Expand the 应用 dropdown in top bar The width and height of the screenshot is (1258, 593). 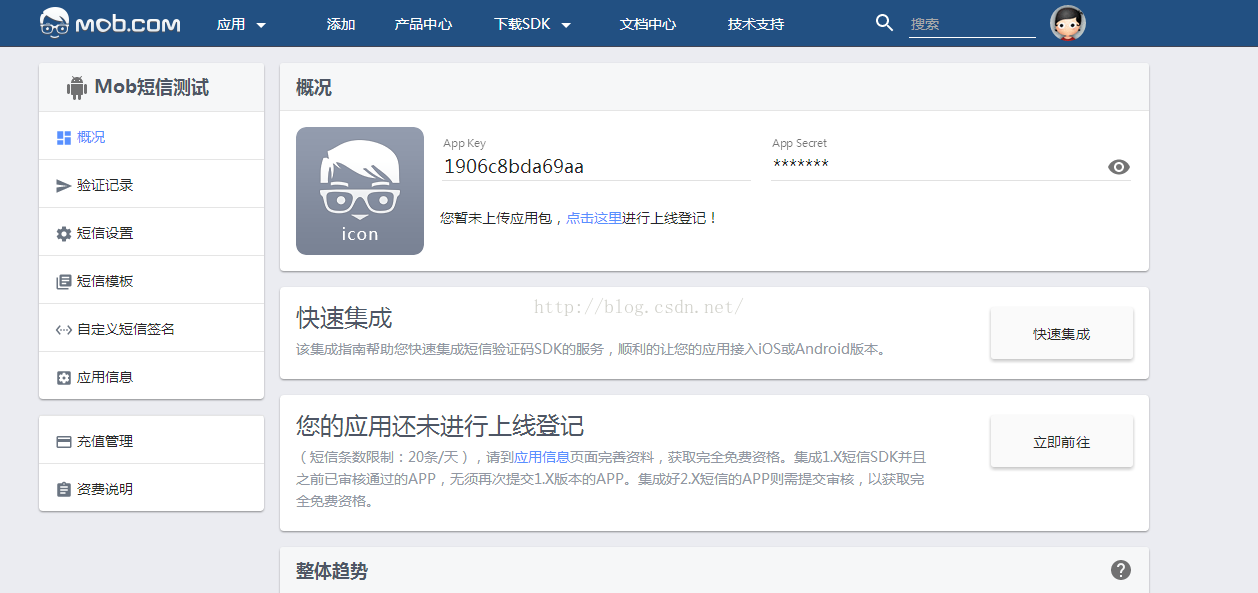(241, 24)
